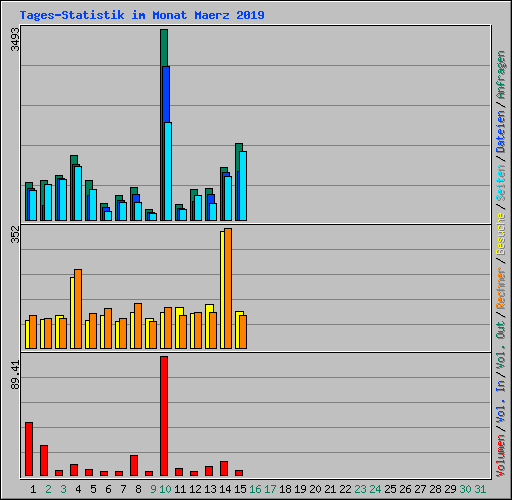Click the cyan Seiten bar for day 15
The height and width of the screenshot is (500, 512).
pyautogui.click(x=243, y=186)
